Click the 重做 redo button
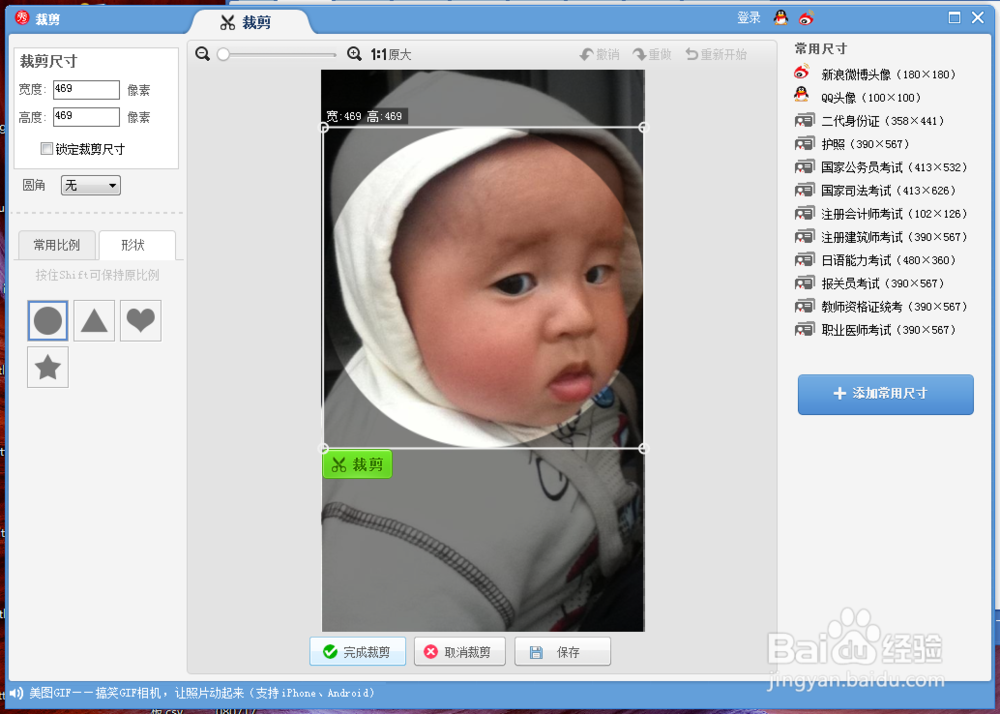1000x714 pixels. (652, 55)
